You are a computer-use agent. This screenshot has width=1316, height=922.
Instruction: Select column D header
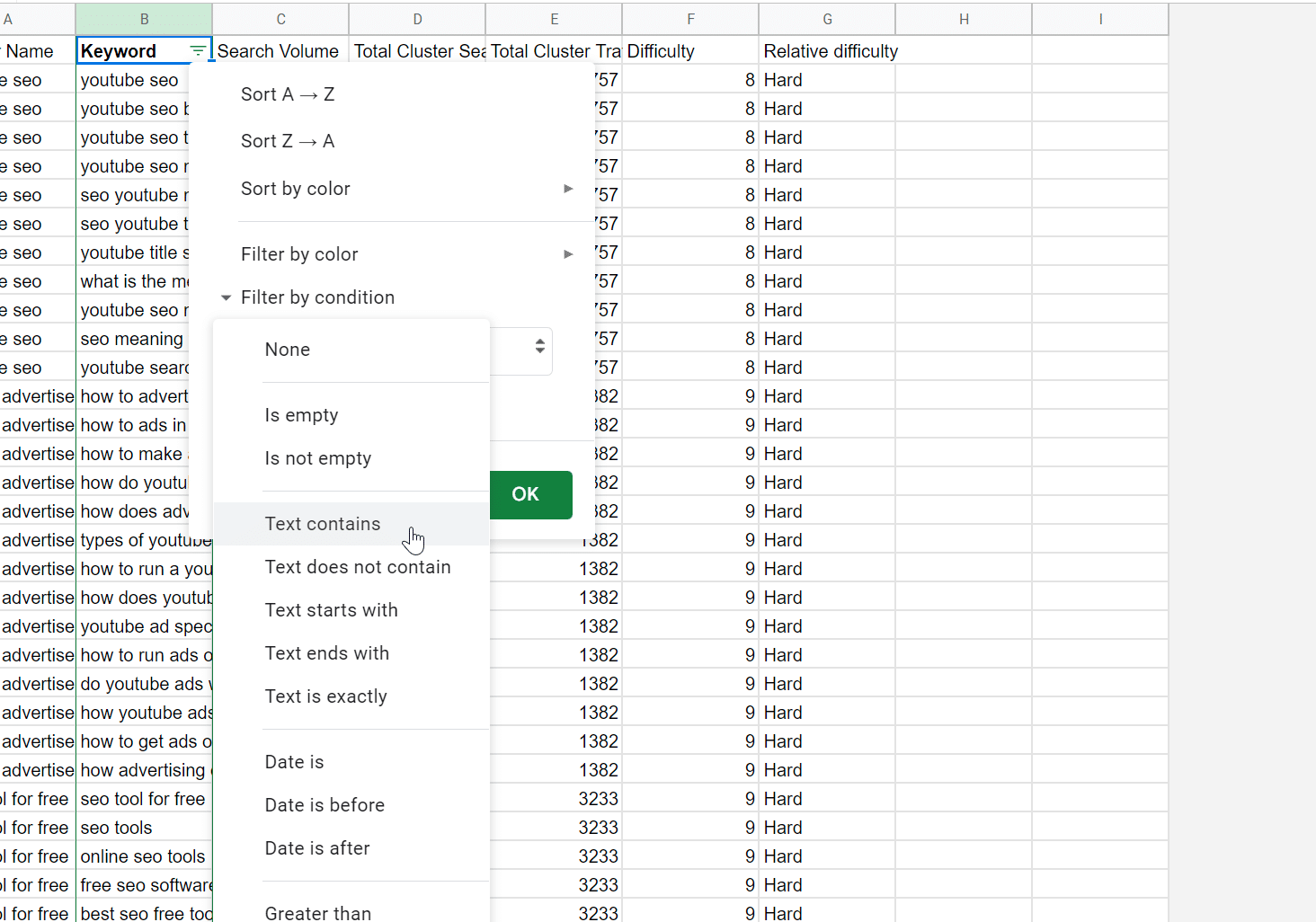click(417, 19)
